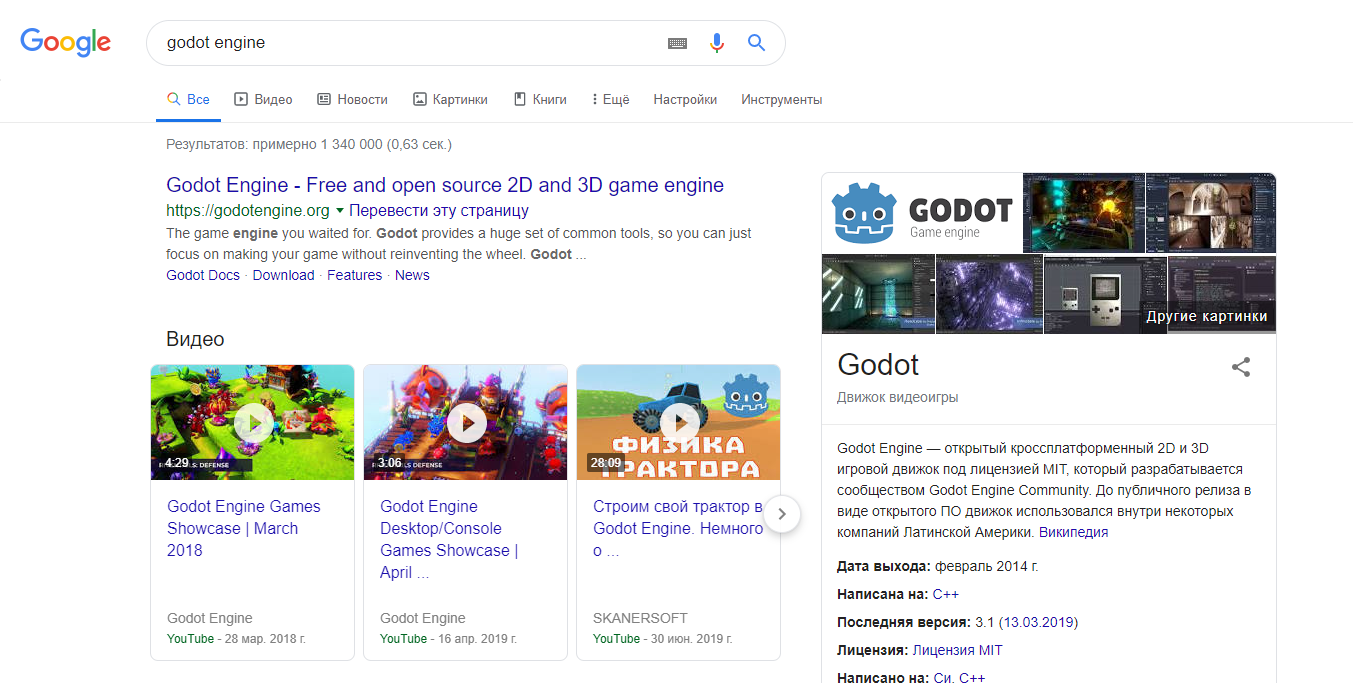Image resolution: width=1353 pixels, height=683 pixels.
Task: Switch to the Книги tab
Action: pos(540,99)
